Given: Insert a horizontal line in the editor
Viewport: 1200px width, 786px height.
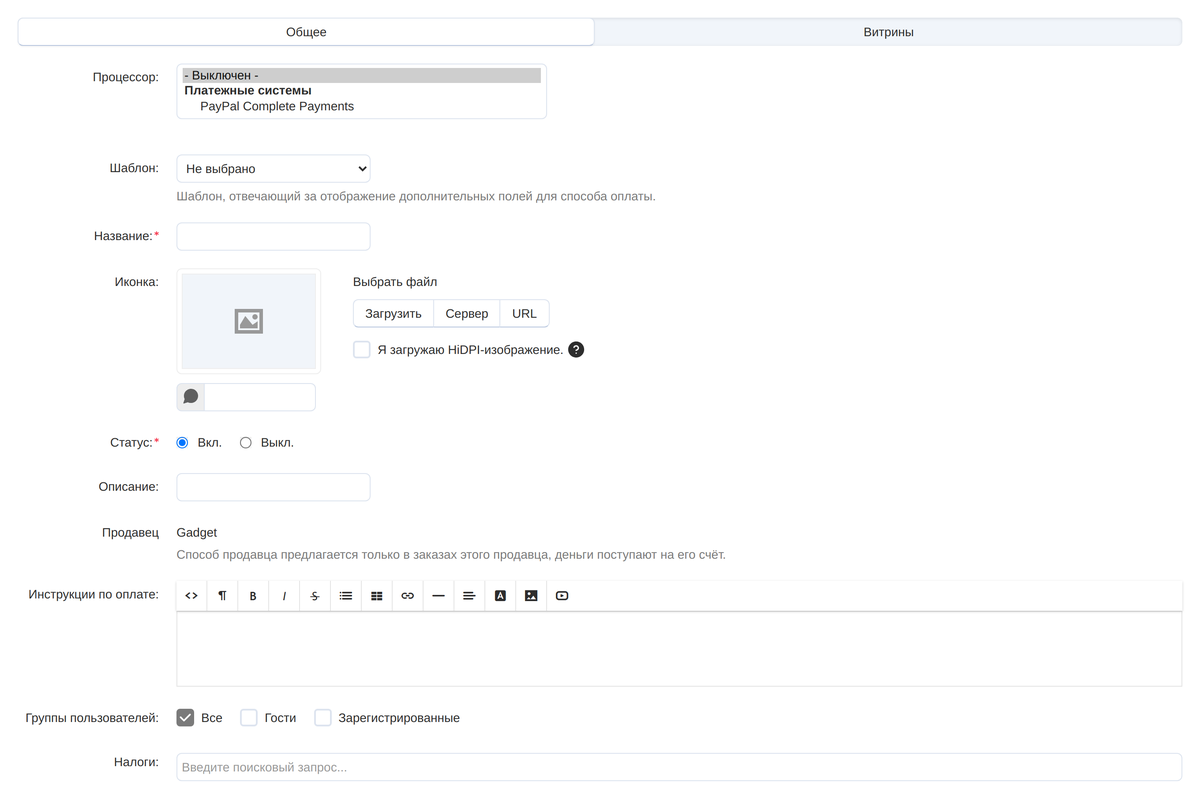Looking at the screenshot, I should pyautogui.click(x=438, y=596).
